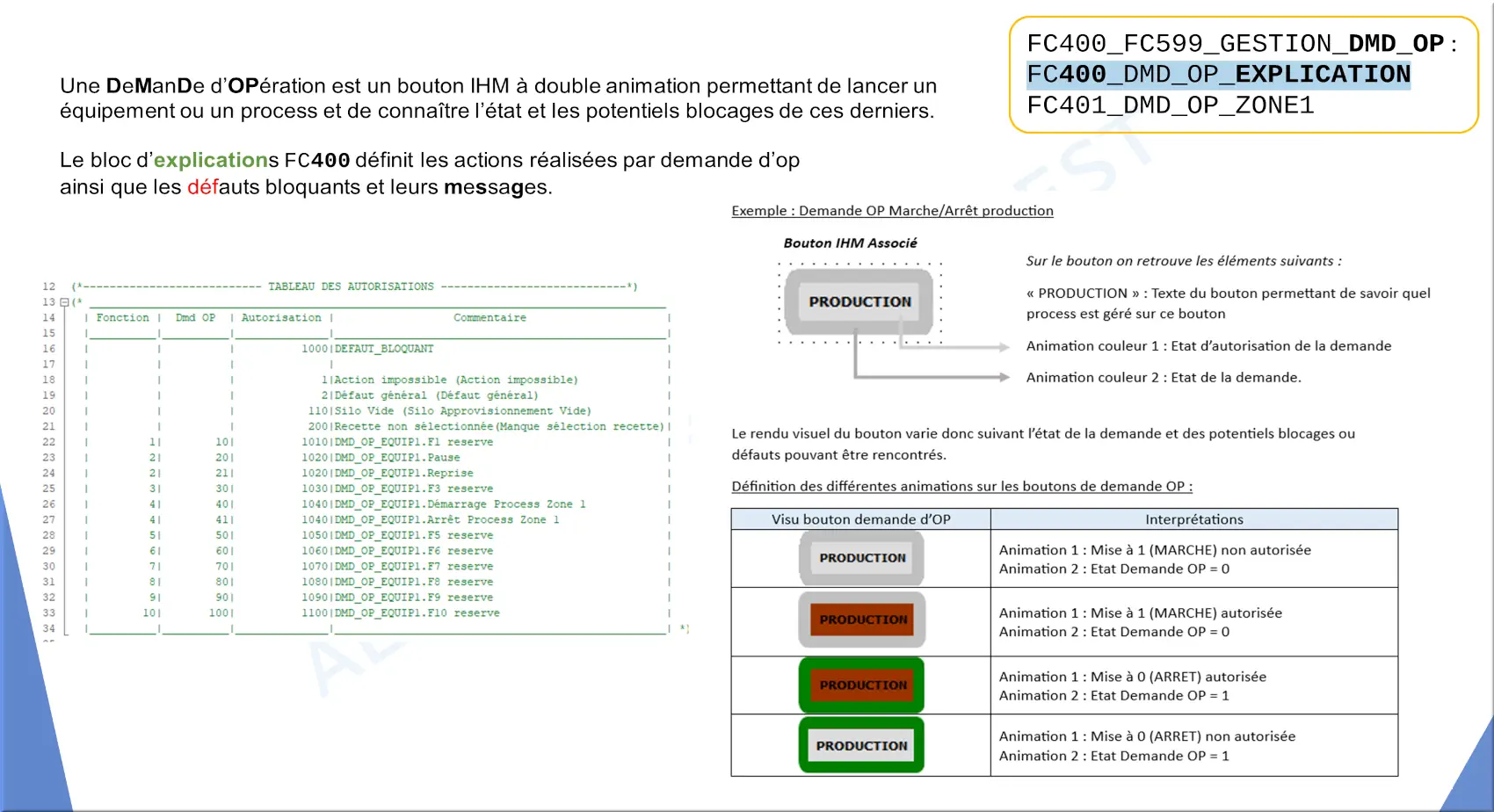1494x812 pixels.
Task: Click the green 'explications' word in the paragraph
Action: (x=211, y=161)
